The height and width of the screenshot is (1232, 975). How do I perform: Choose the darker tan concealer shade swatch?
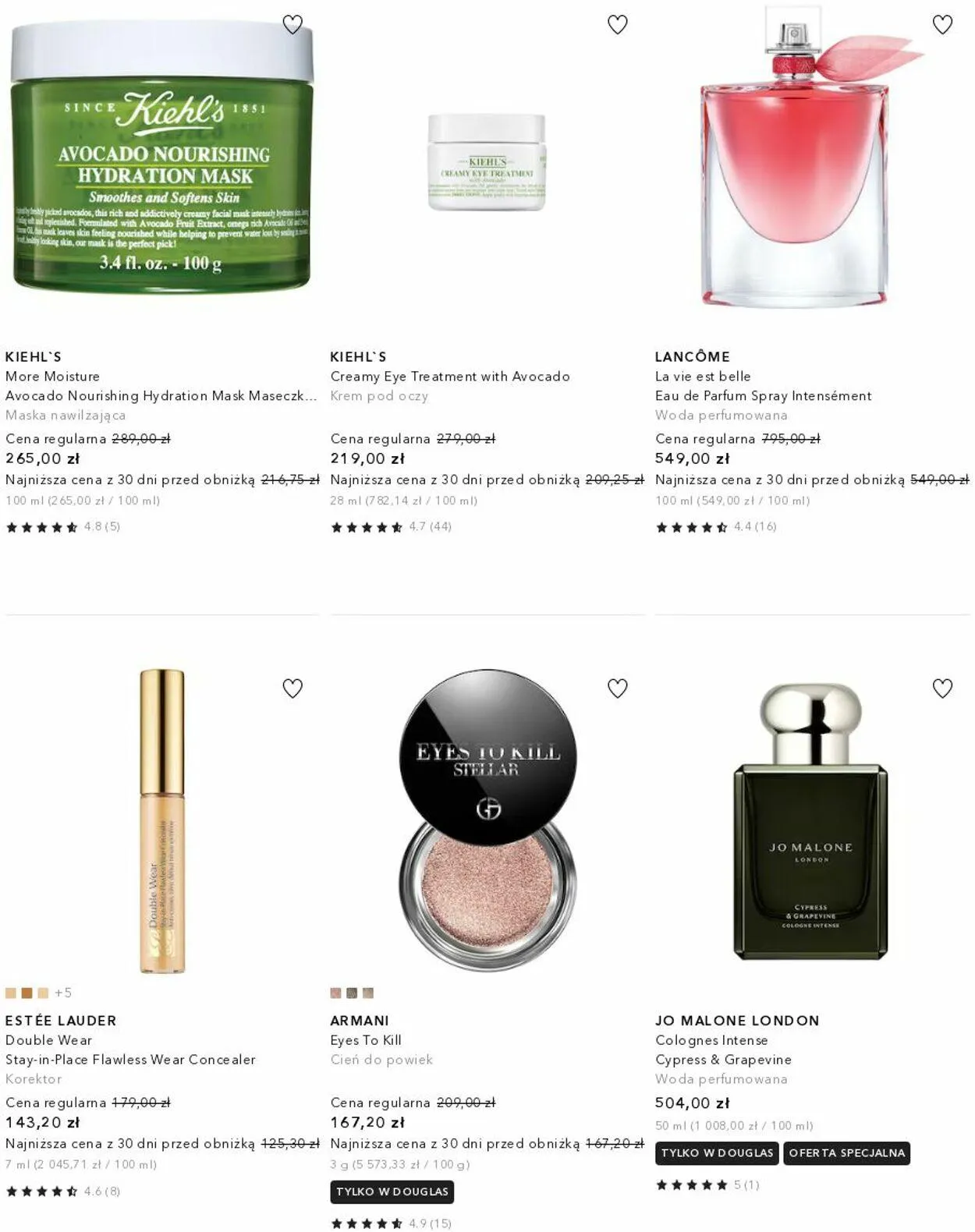pos(27,993)
